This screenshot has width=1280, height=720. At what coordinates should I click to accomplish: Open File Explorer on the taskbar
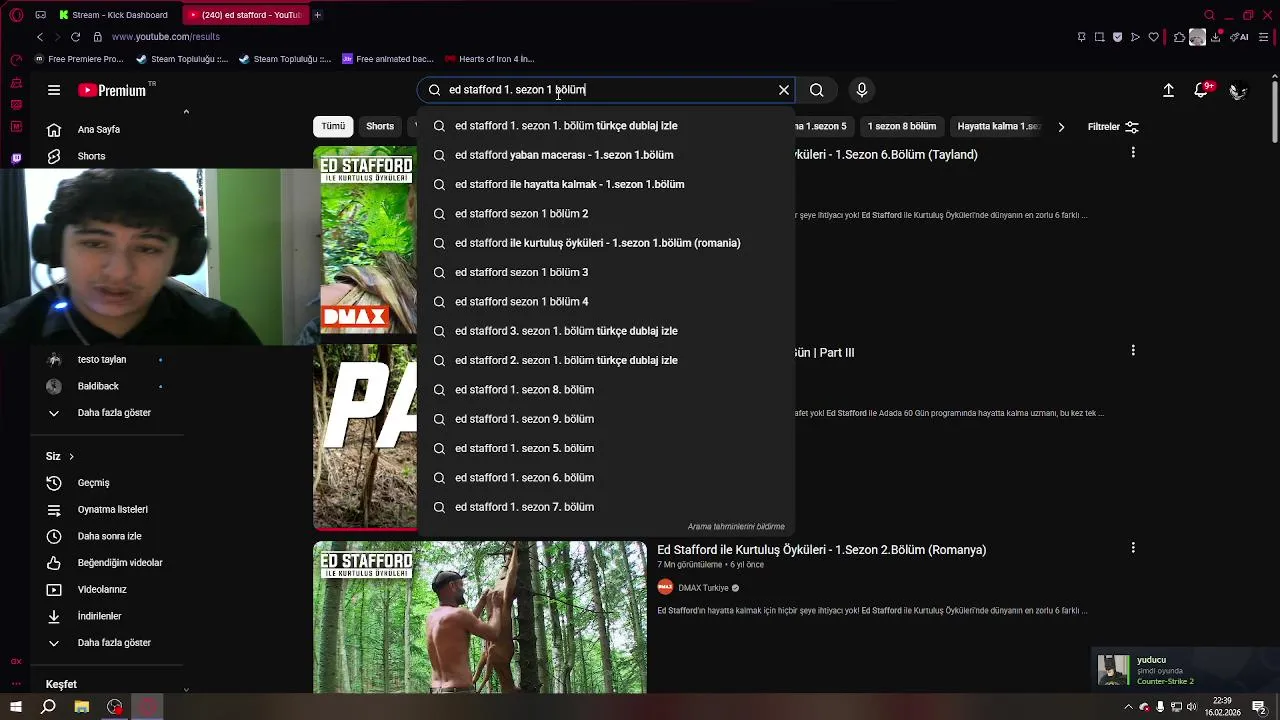pos(82,707)
